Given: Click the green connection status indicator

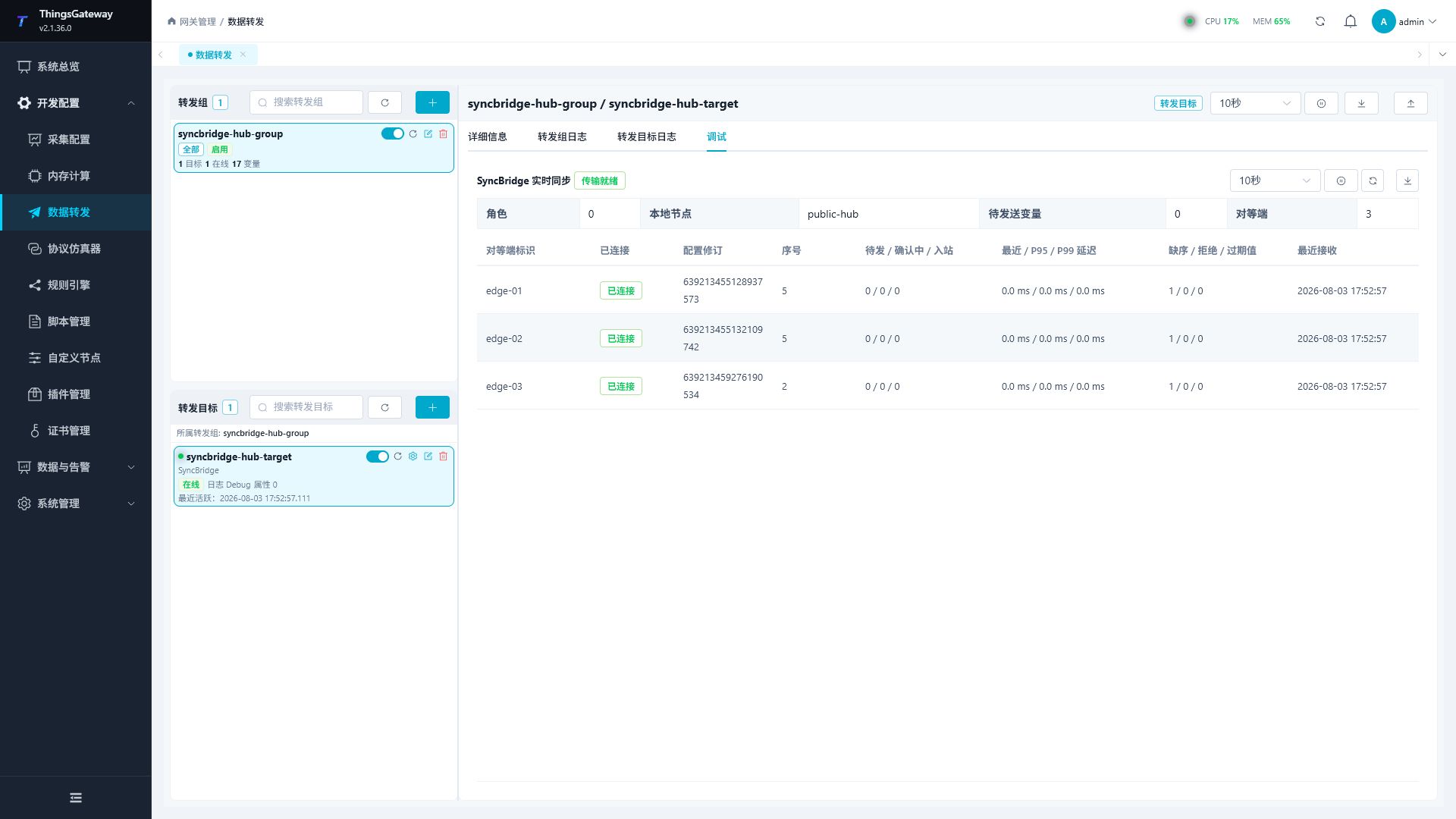Looking at the screenshot, I should (x=1190, y=21).
